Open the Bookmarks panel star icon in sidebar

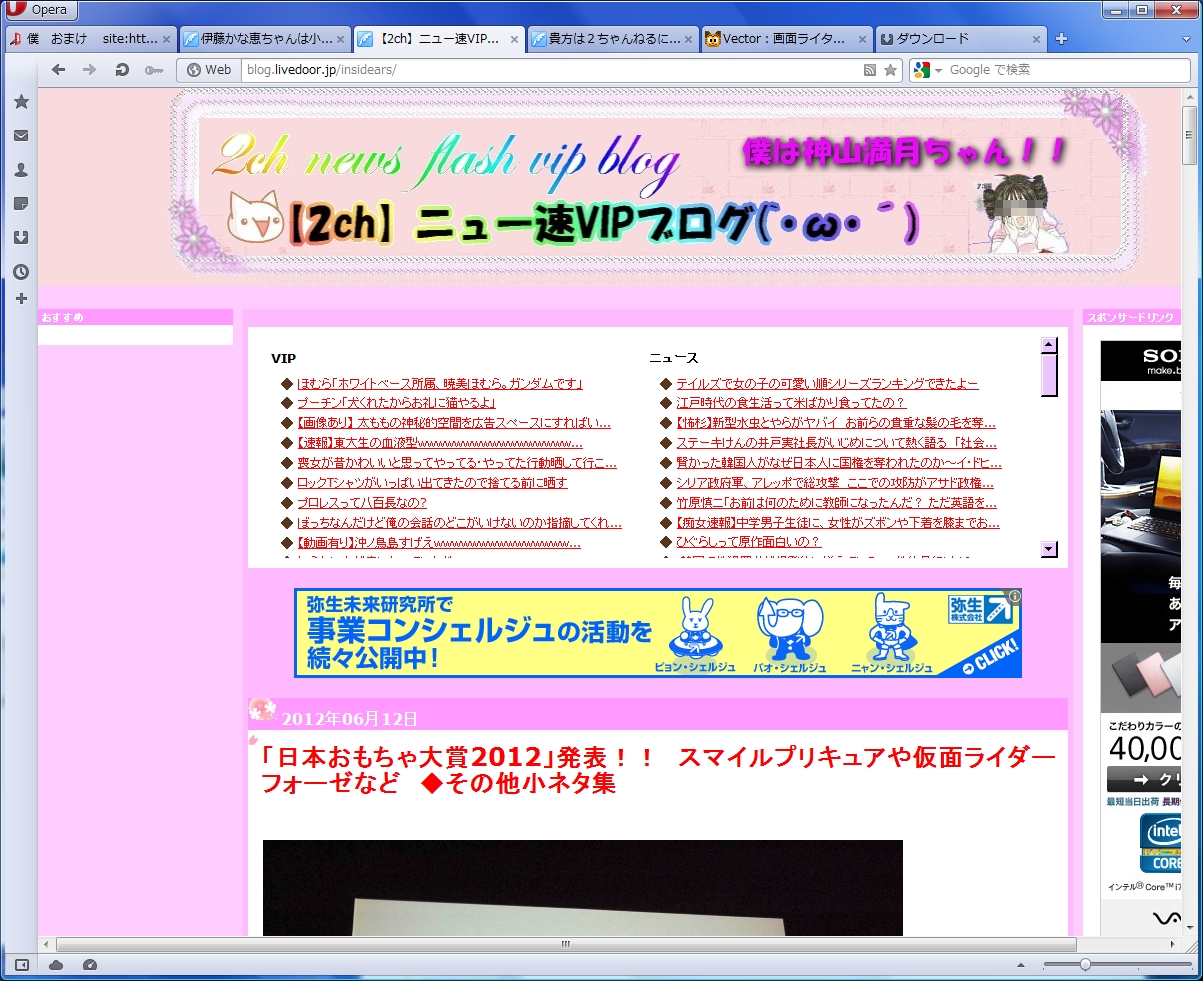coord(21,102)
